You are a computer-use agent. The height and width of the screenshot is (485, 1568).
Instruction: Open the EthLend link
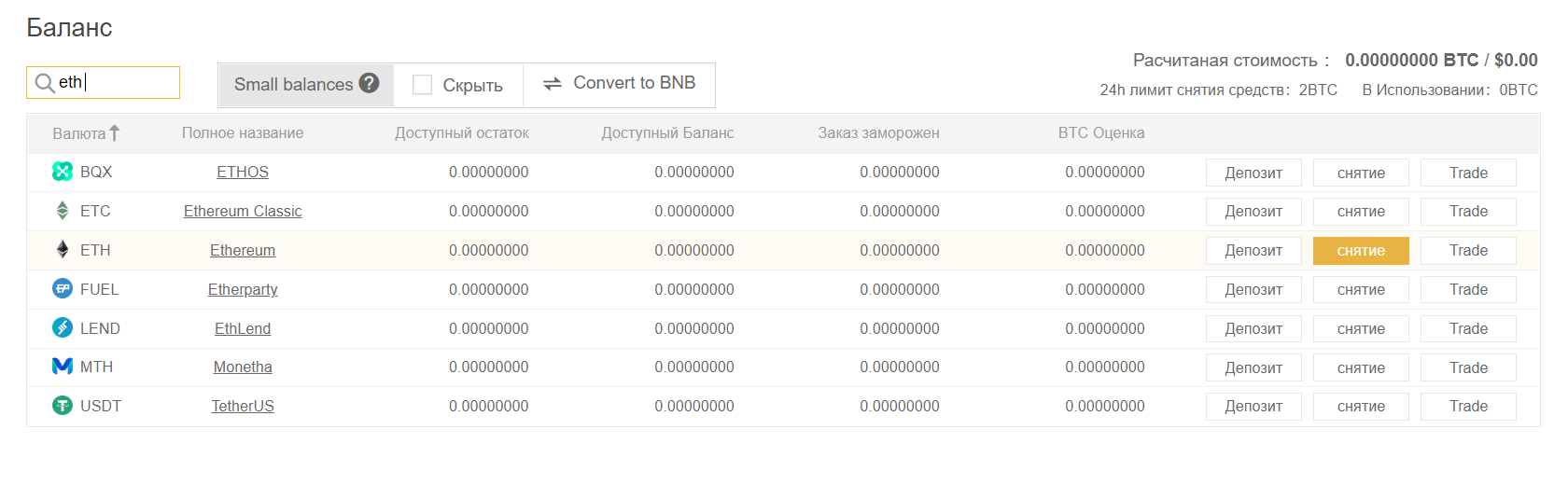243,328
